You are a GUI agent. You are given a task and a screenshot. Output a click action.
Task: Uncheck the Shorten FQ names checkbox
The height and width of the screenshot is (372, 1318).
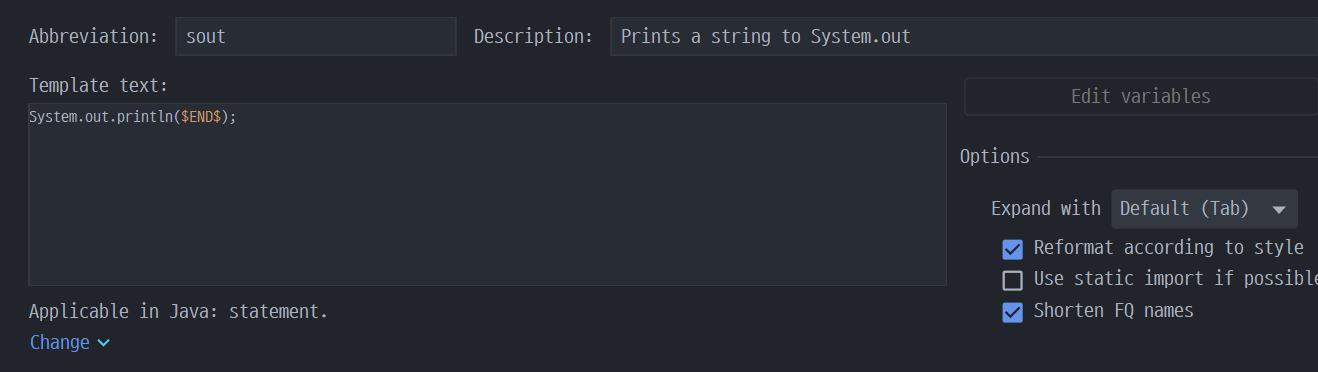[x=1013, y=312]
